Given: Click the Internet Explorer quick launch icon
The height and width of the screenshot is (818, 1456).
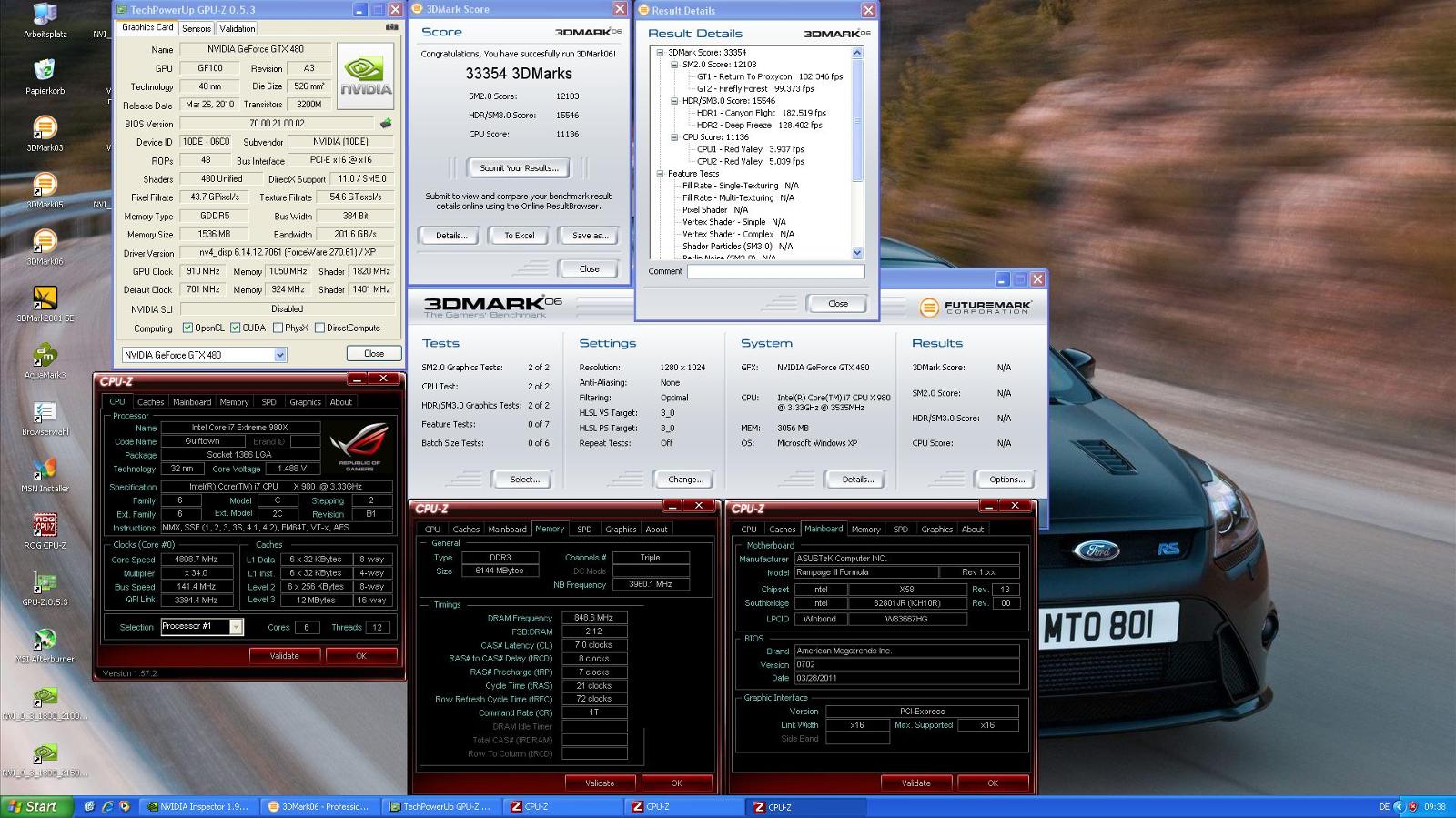Looking at the screenshot, I should 106,806.
